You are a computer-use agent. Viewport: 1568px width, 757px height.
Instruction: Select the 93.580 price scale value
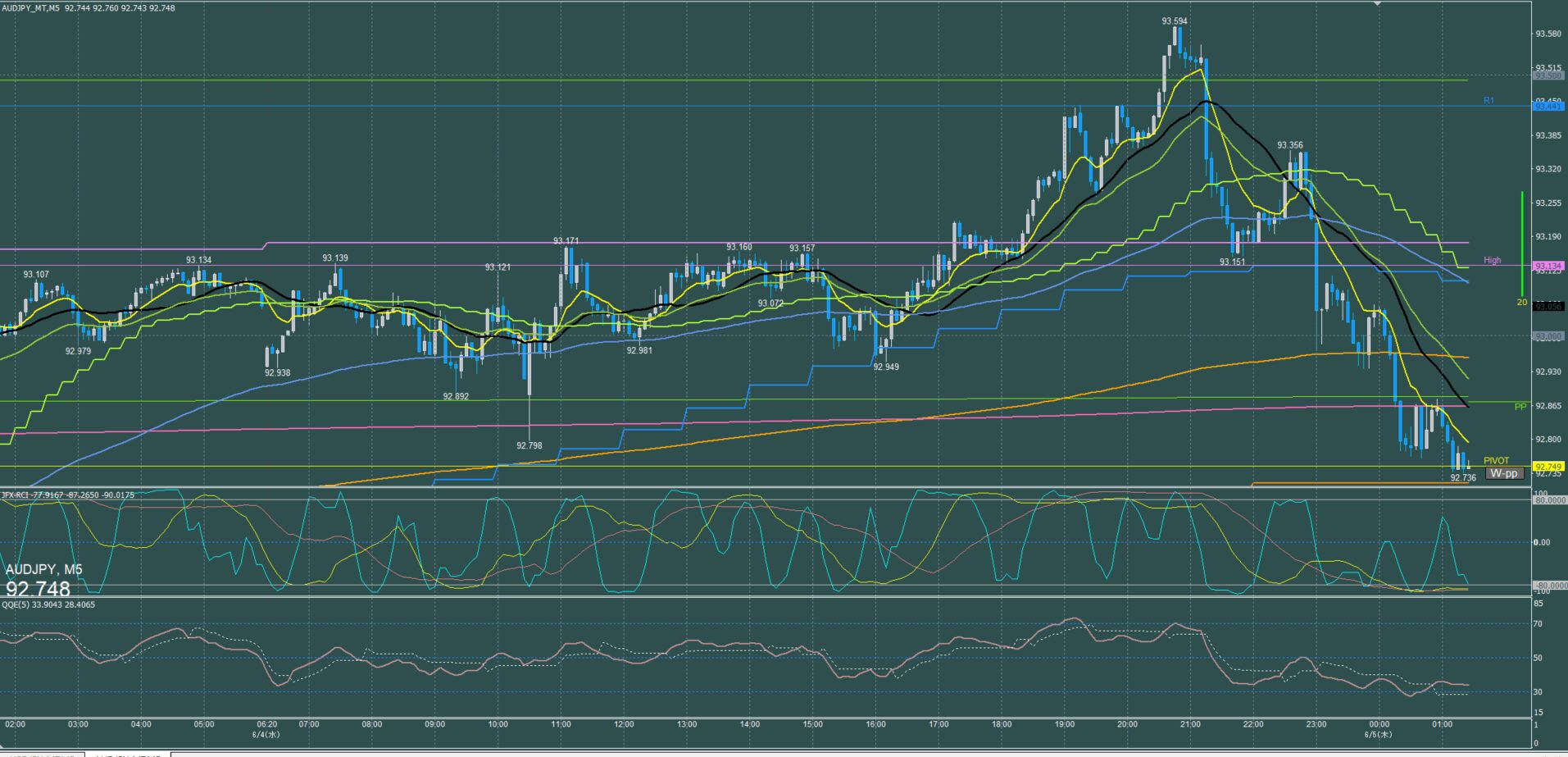click(x=1548, y=34)
